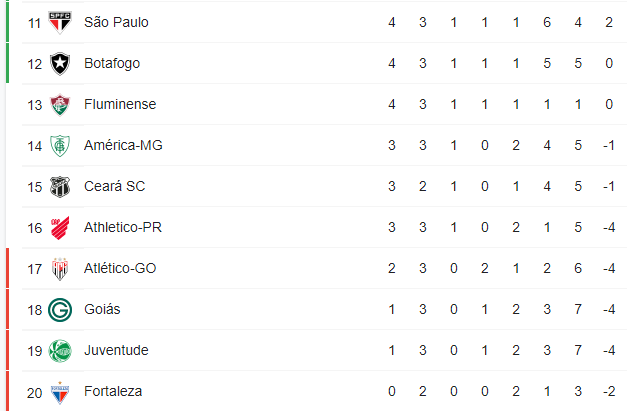Click the São Paulo club crest
Screen dimensions: 627x411
[60, 23]
